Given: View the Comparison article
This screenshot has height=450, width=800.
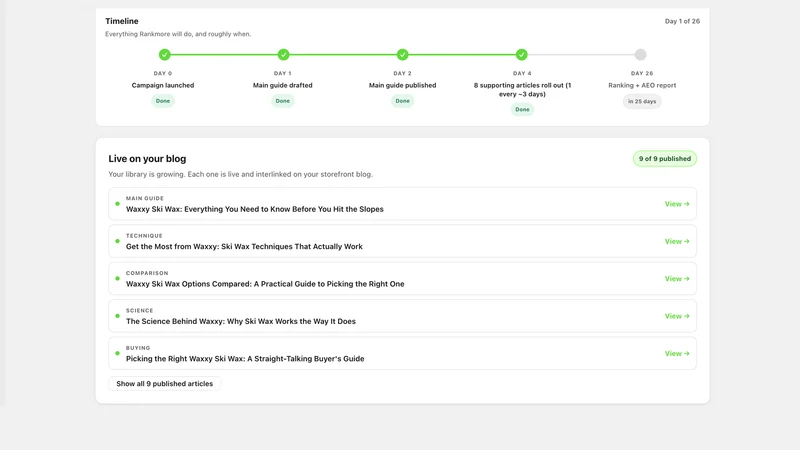Looking at the screenshot, I should pyautogui.click(x=677, y=279).
